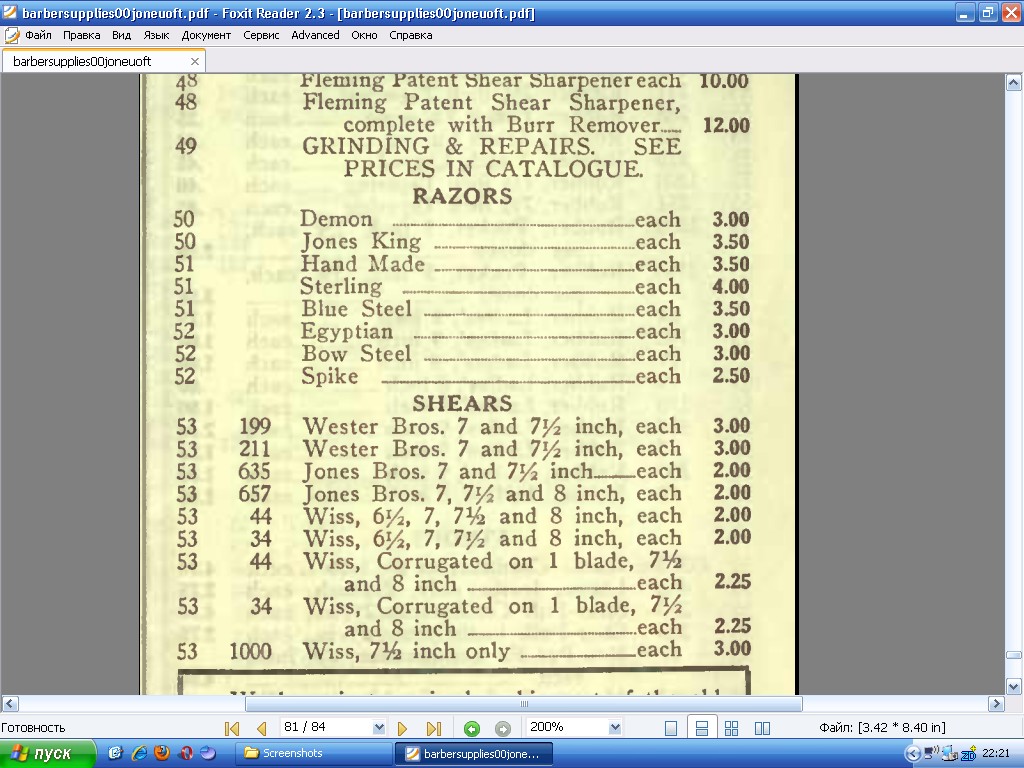The width and height of the screenshot is (1024, 768).
Task: Click the previous page arrow
Action: coord(262,729)
